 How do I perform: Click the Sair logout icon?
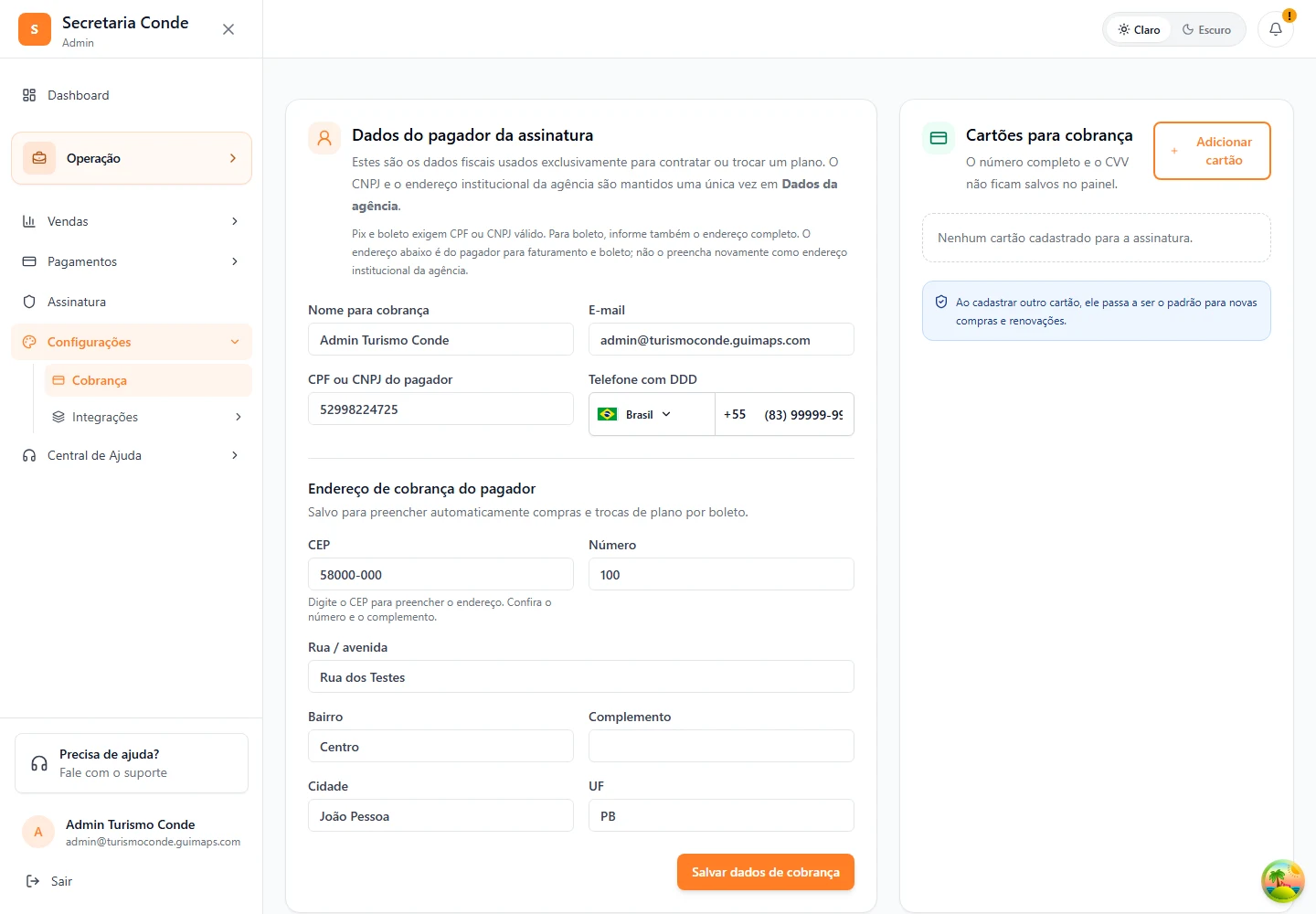click(x=33, y=881)
